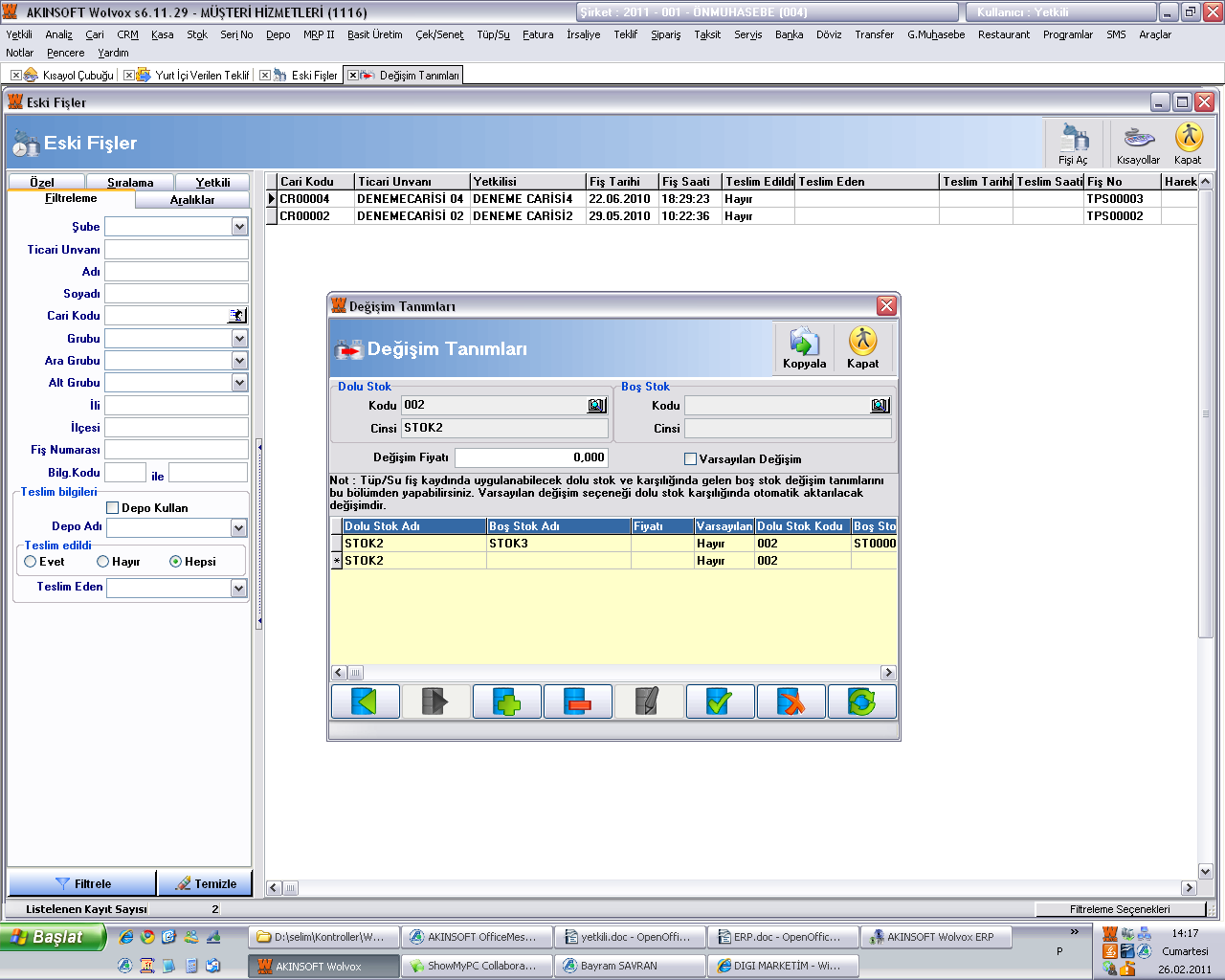Click the AKINSOFT Wolvox logo icon in the title bar

pos(11,11)
